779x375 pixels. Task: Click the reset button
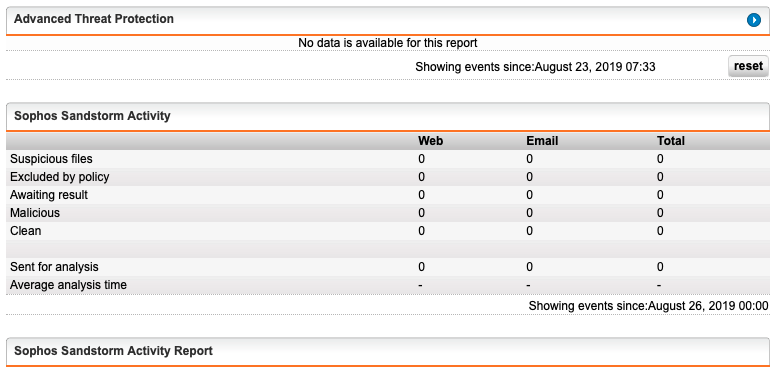[x=748, y=67]
